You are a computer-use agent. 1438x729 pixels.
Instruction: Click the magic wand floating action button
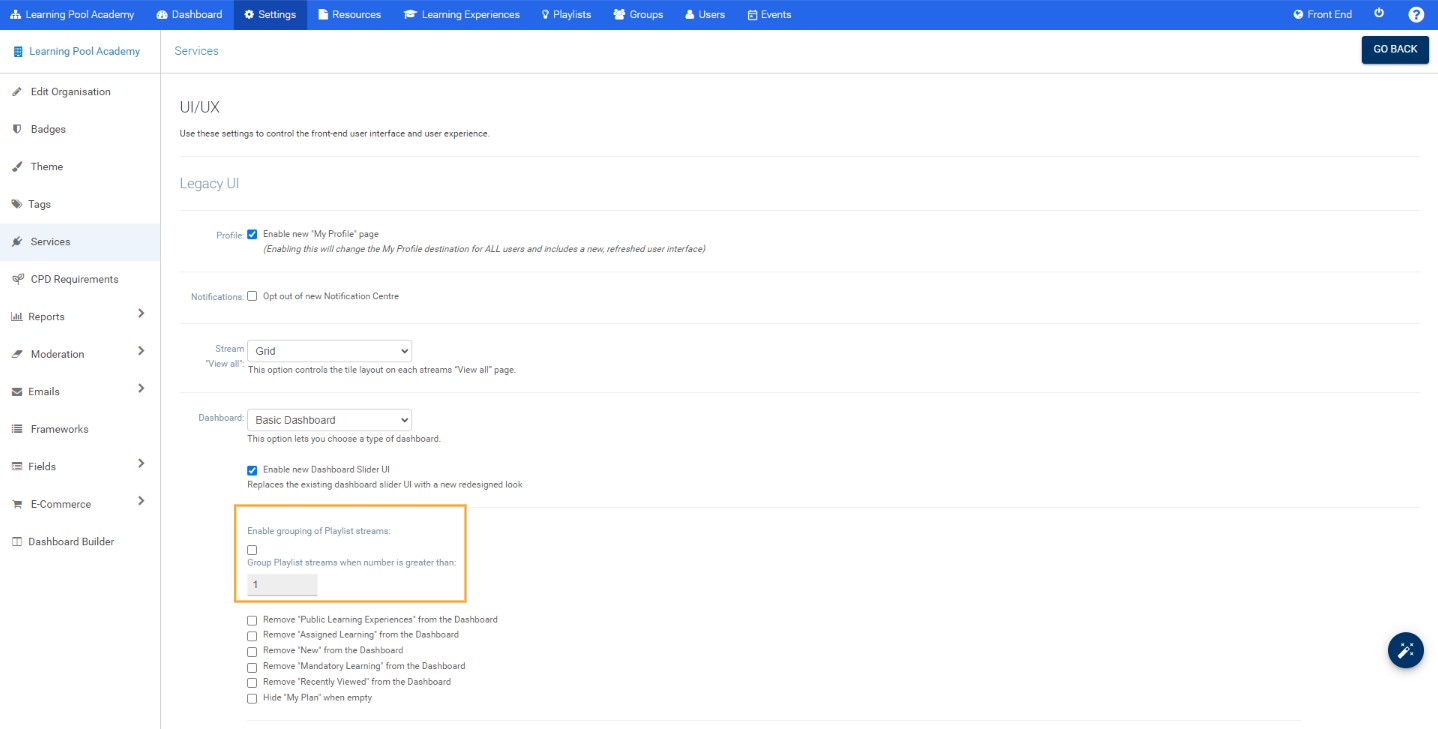point(1405,650)
